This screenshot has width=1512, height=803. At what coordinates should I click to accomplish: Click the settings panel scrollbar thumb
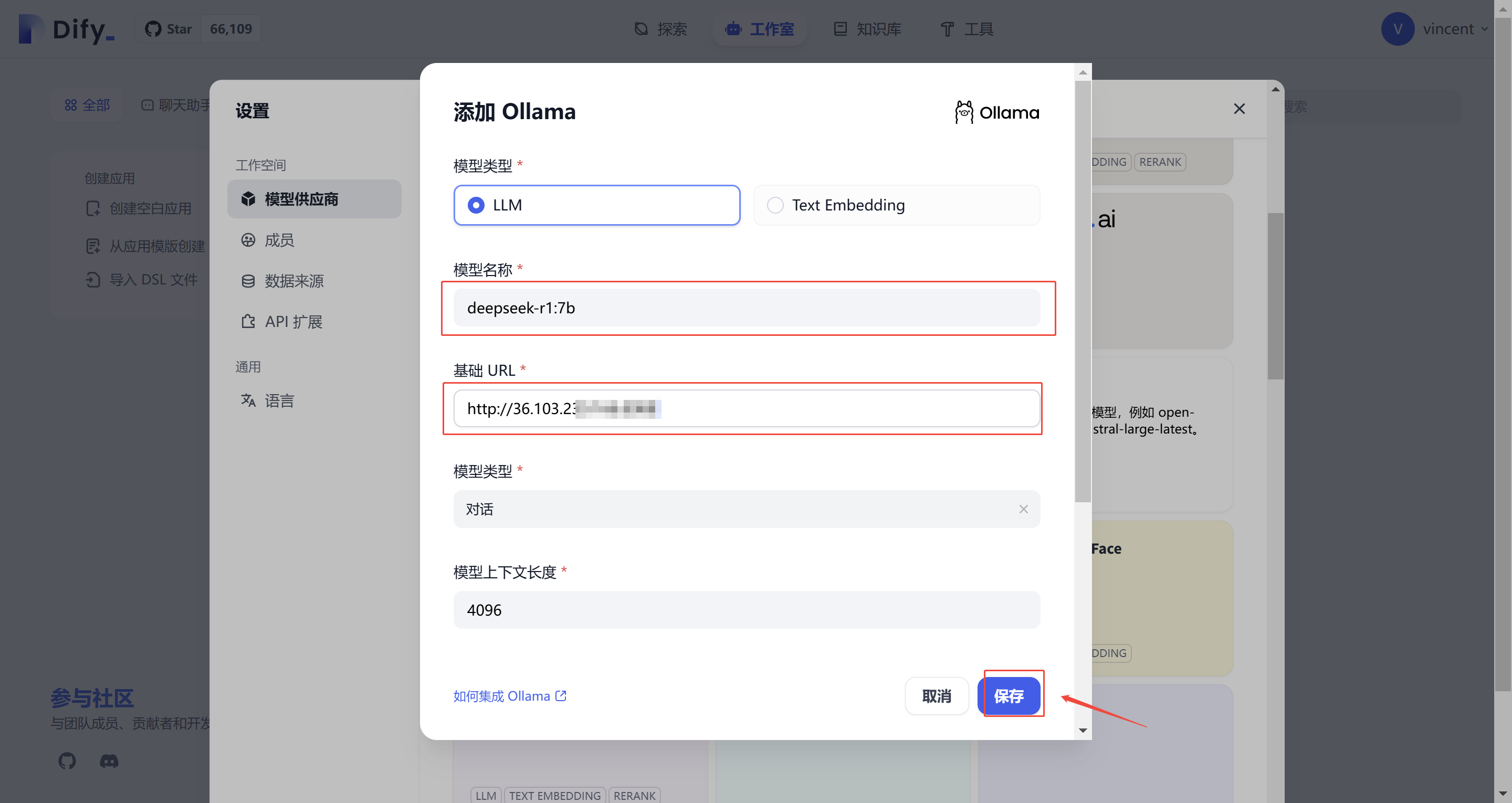click(x=1275, y=296)
